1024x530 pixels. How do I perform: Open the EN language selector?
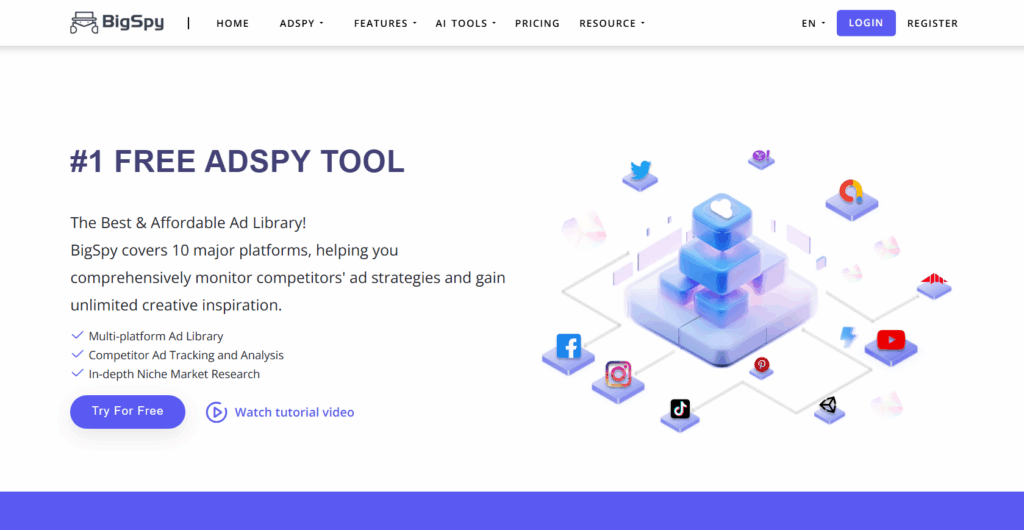tap(813, 23)
